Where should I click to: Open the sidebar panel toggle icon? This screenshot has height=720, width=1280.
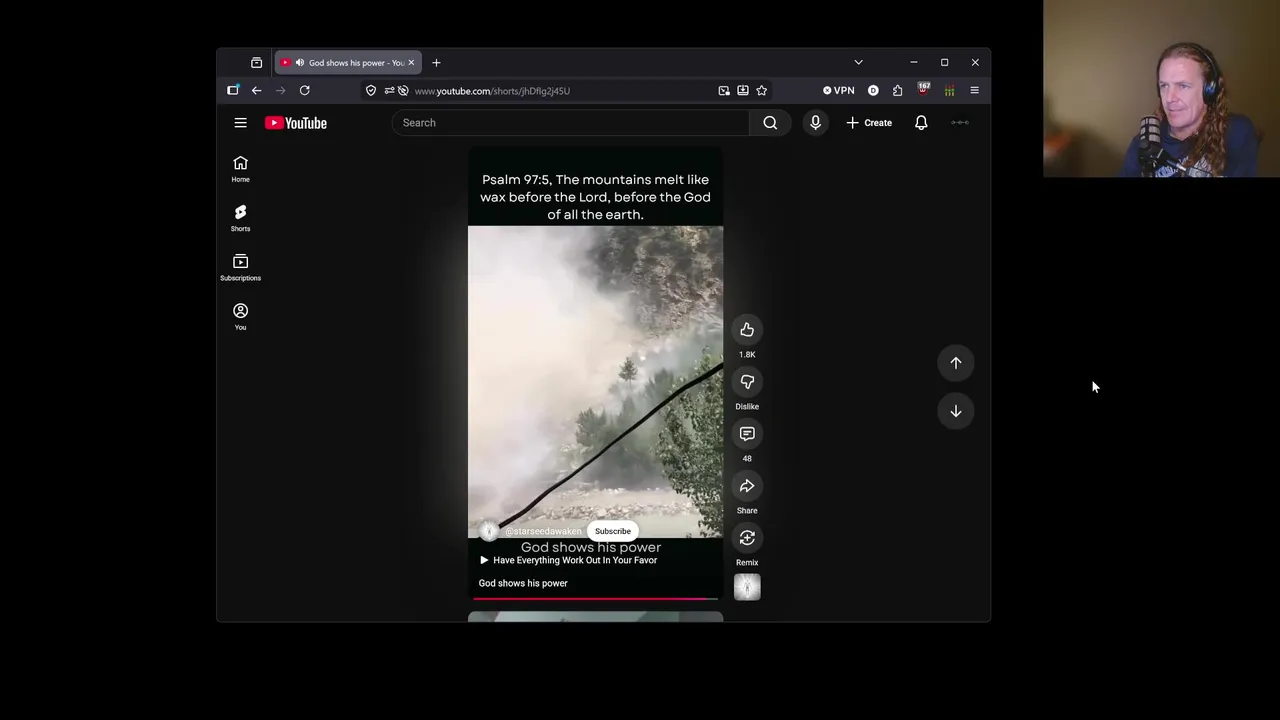pos(233,90)
